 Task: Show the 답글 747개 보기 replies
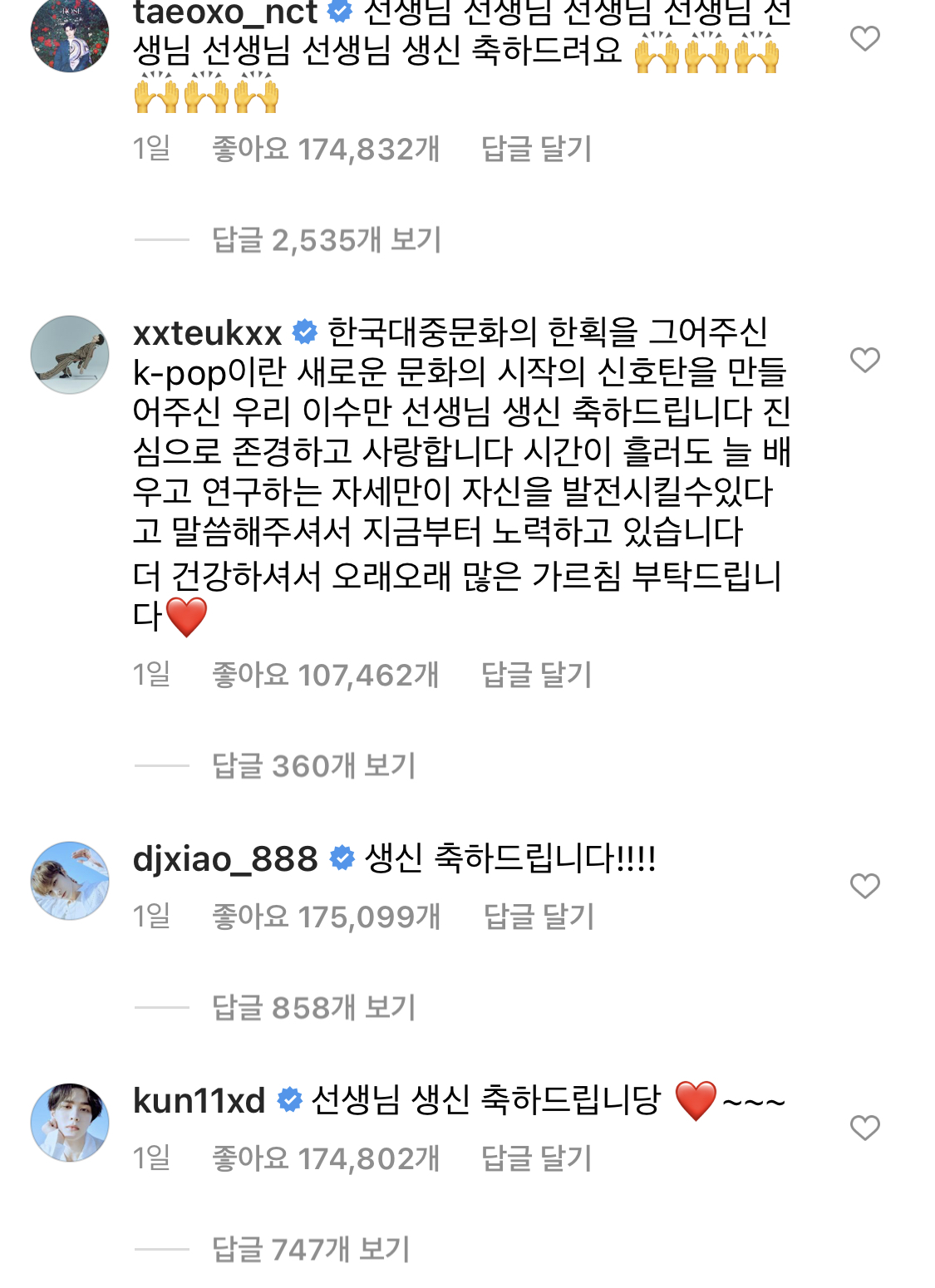tap(312, 1250)
